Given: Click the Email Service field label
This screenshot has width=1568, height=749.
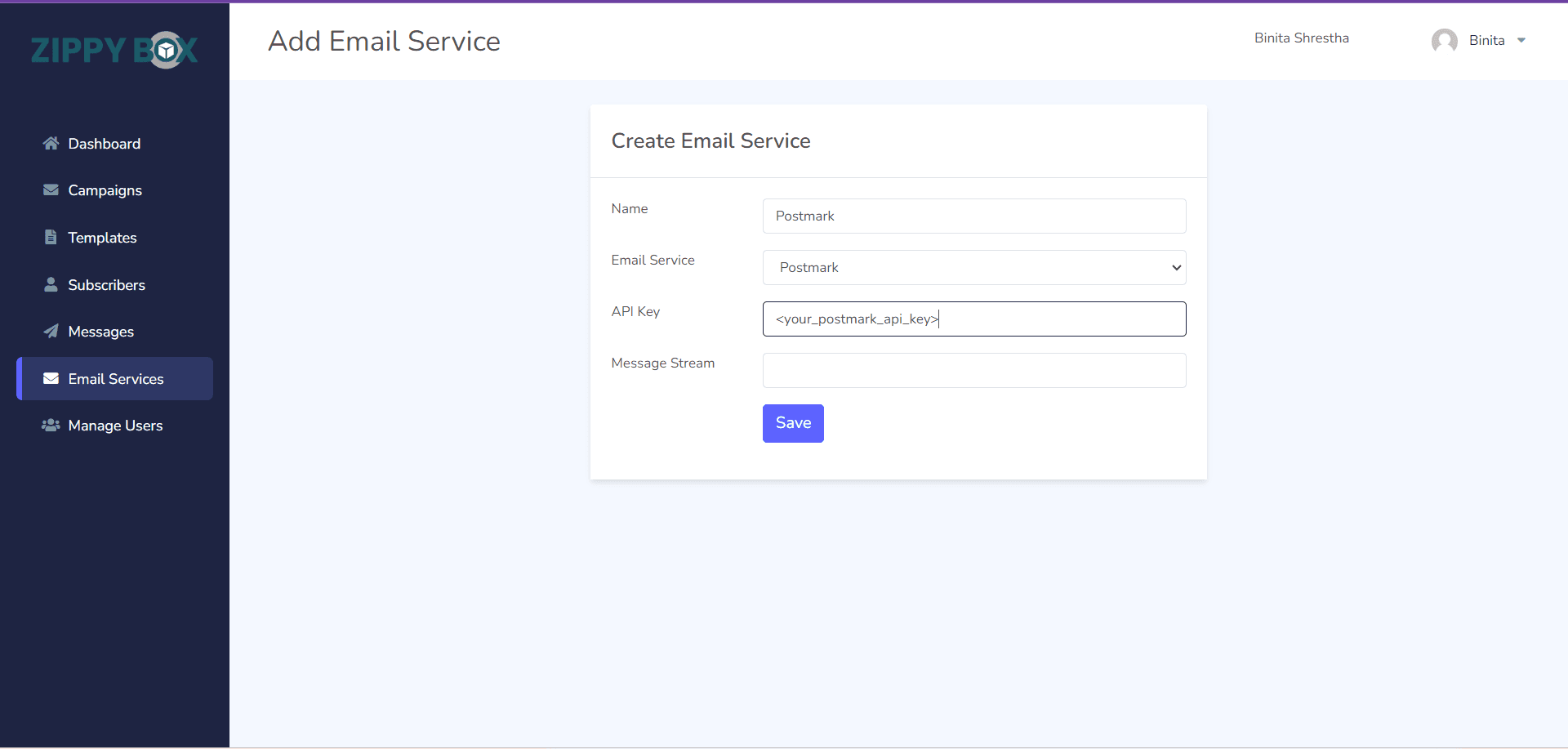Looking at the screenshot, I should tap(653, 260).
